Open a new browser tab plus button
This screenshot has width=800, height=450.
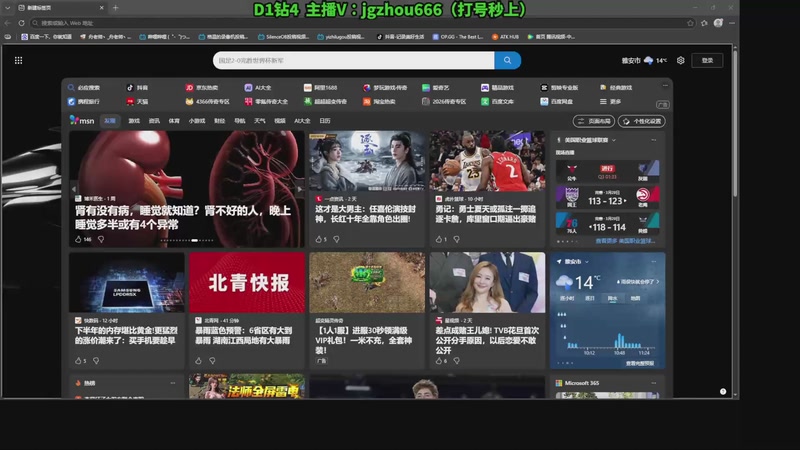[x=115, y=8]
